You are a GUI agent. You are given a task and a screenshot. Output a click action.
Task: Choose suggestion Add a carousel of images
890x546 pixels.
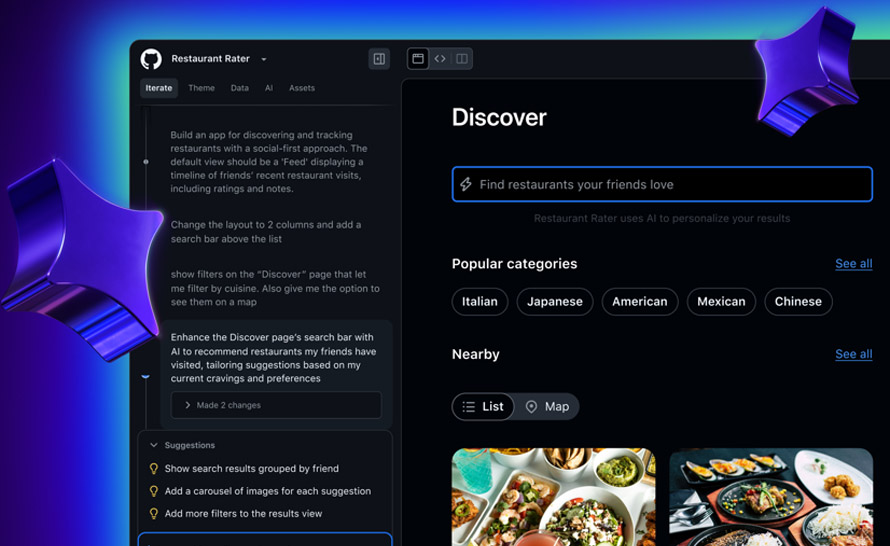[x=267, y=491]
